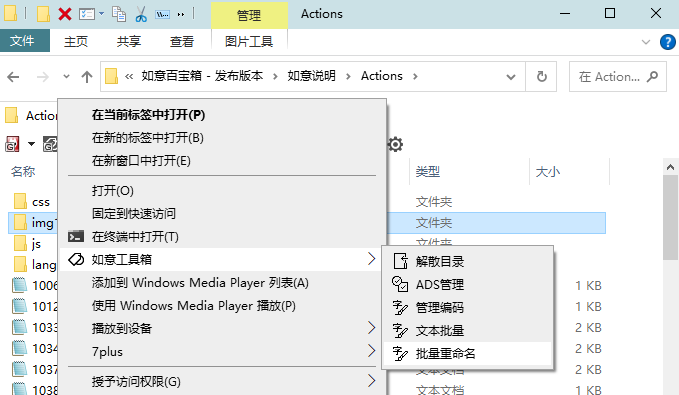Select the css folder
Screen dimensions: 679x395
click(x=32, y=201)
